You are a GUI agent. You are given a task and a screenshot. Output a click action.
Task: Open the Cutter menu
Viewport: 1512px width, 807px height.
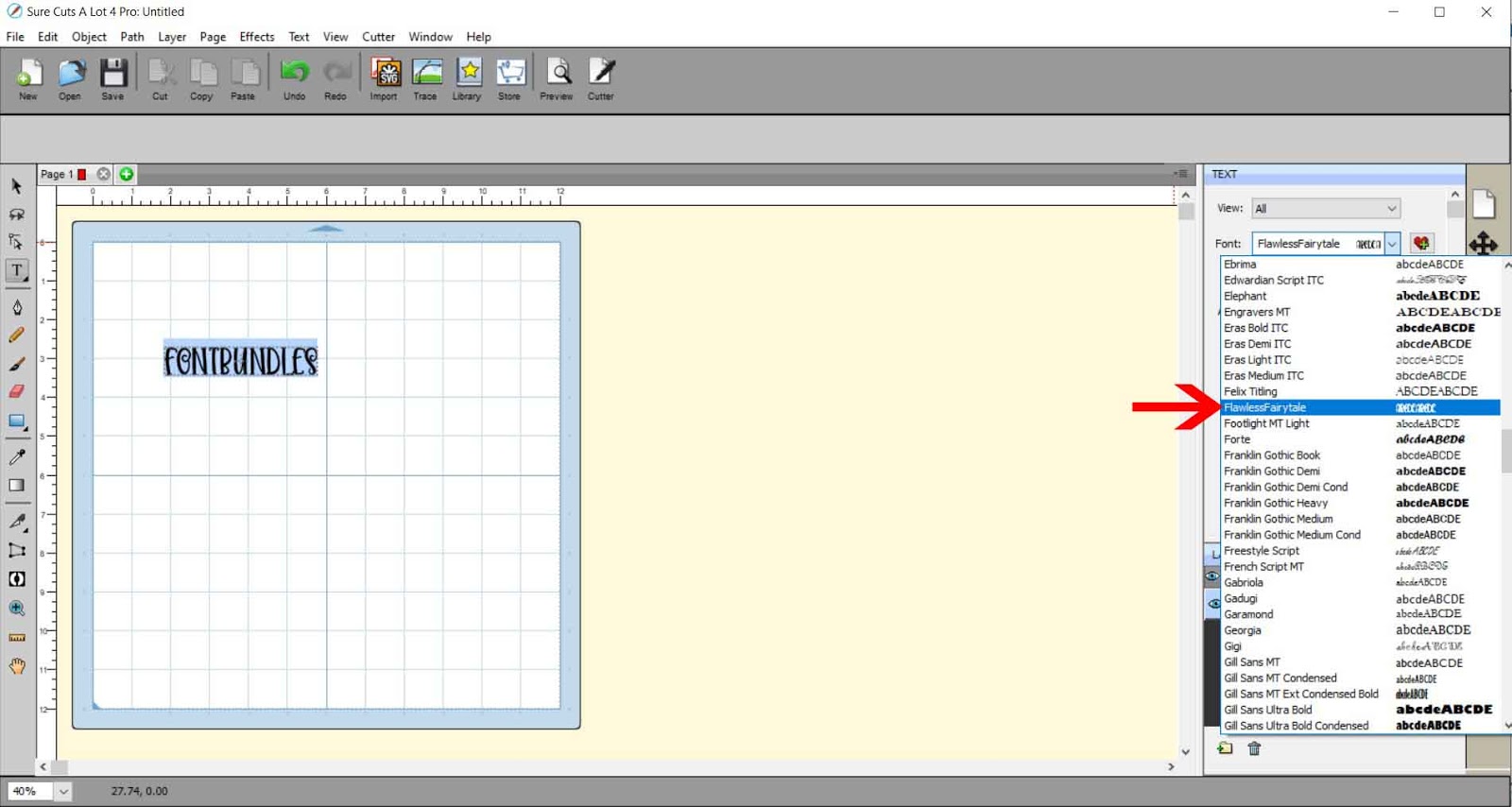point(378,37)
